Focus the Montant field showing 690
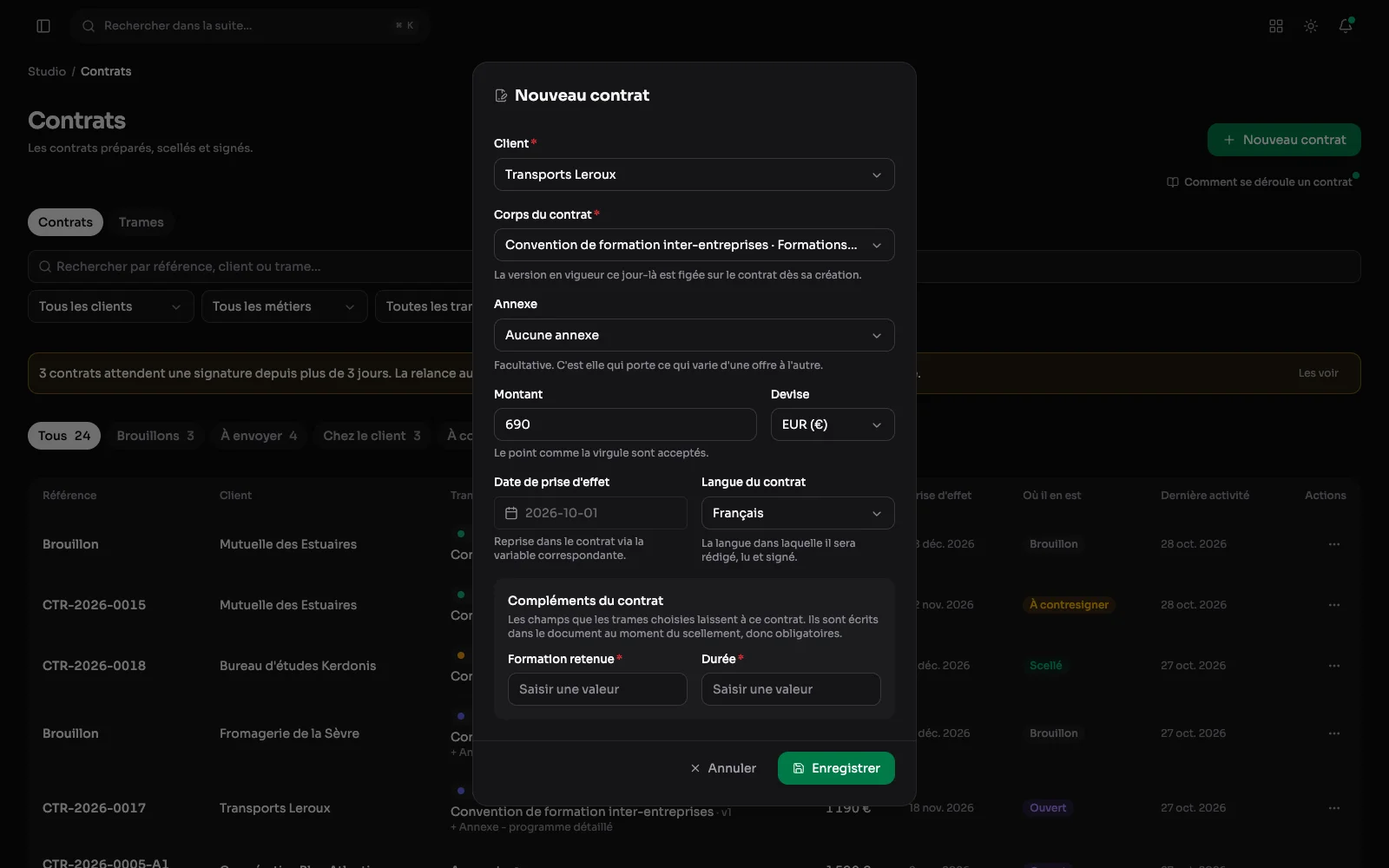The height and width of the screenshot is (868, 1389). (625, 424)
